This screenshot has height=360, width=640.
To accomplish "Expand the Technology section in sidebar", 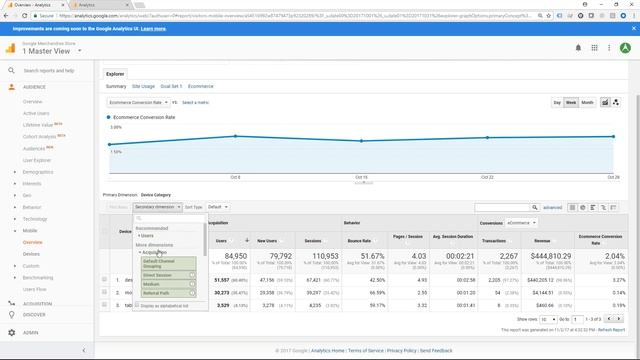I will tap(15, 219).
